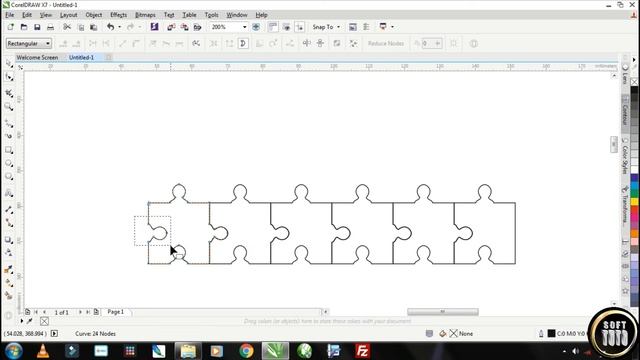
Task: Open the Object menu
Action: point(93,15)
